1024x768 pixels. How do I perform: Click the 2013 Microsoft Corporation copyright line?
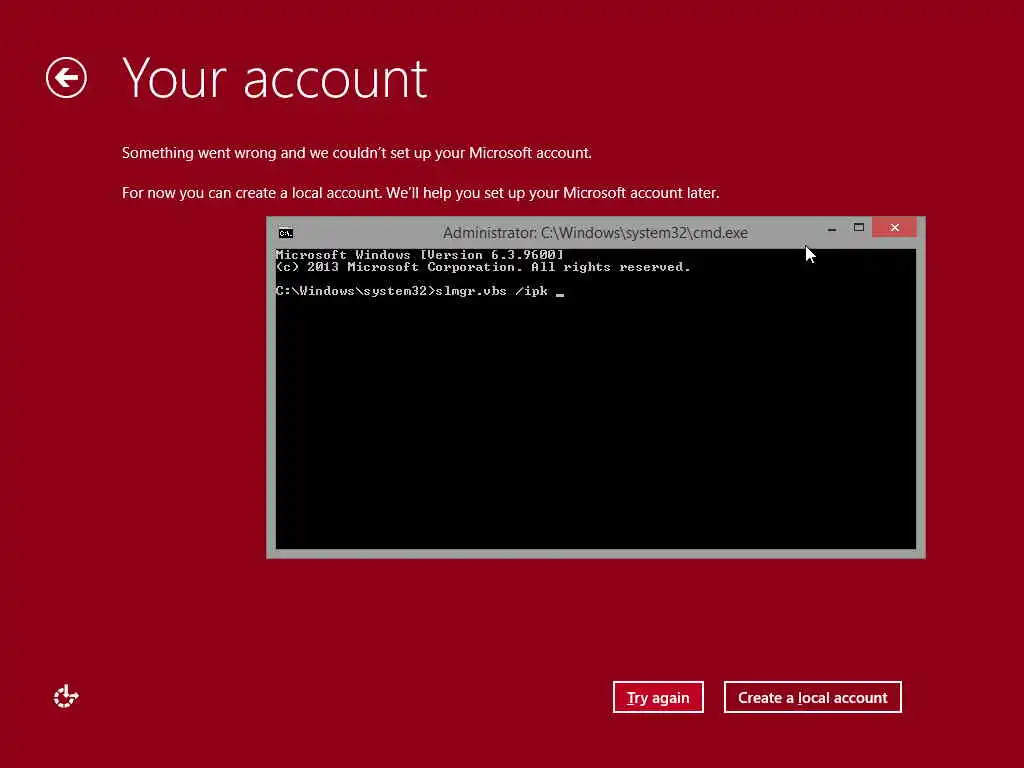(x=483, y=267)
